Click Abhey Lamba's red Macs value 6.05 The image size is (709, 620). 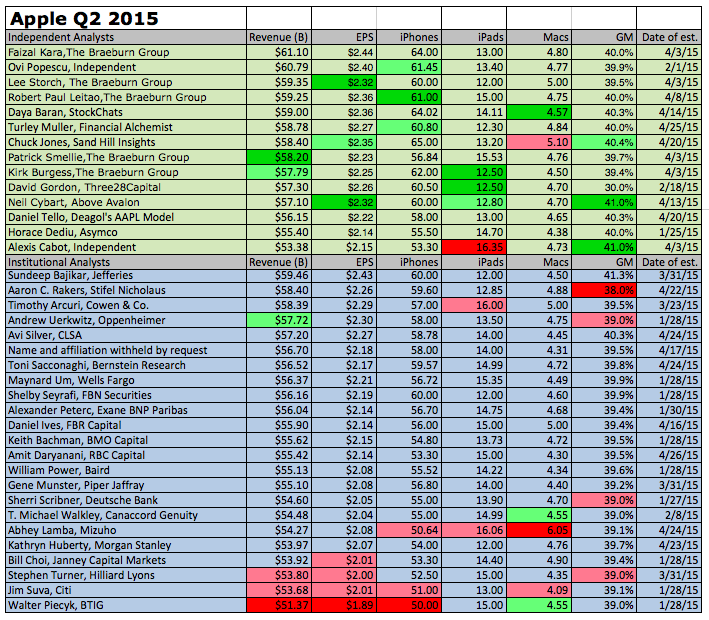point(539,530)
